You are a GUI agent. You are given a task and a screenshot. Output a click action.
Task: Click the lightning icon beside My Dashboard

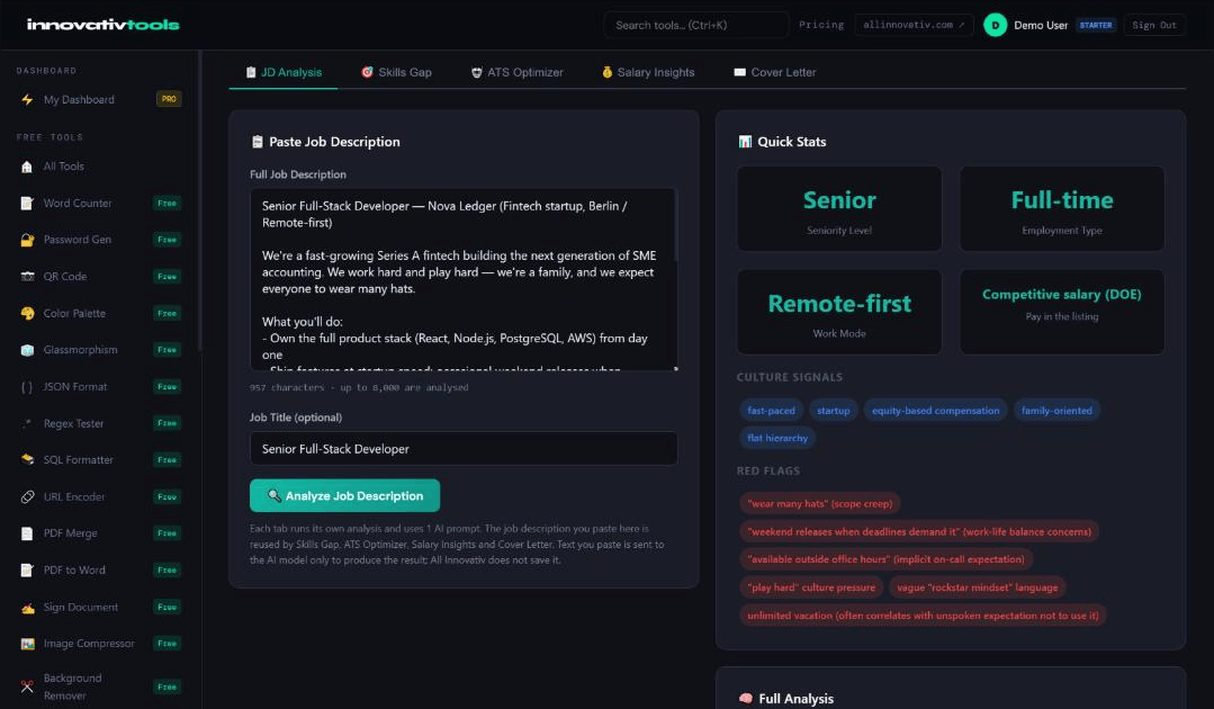pos(27,100)
